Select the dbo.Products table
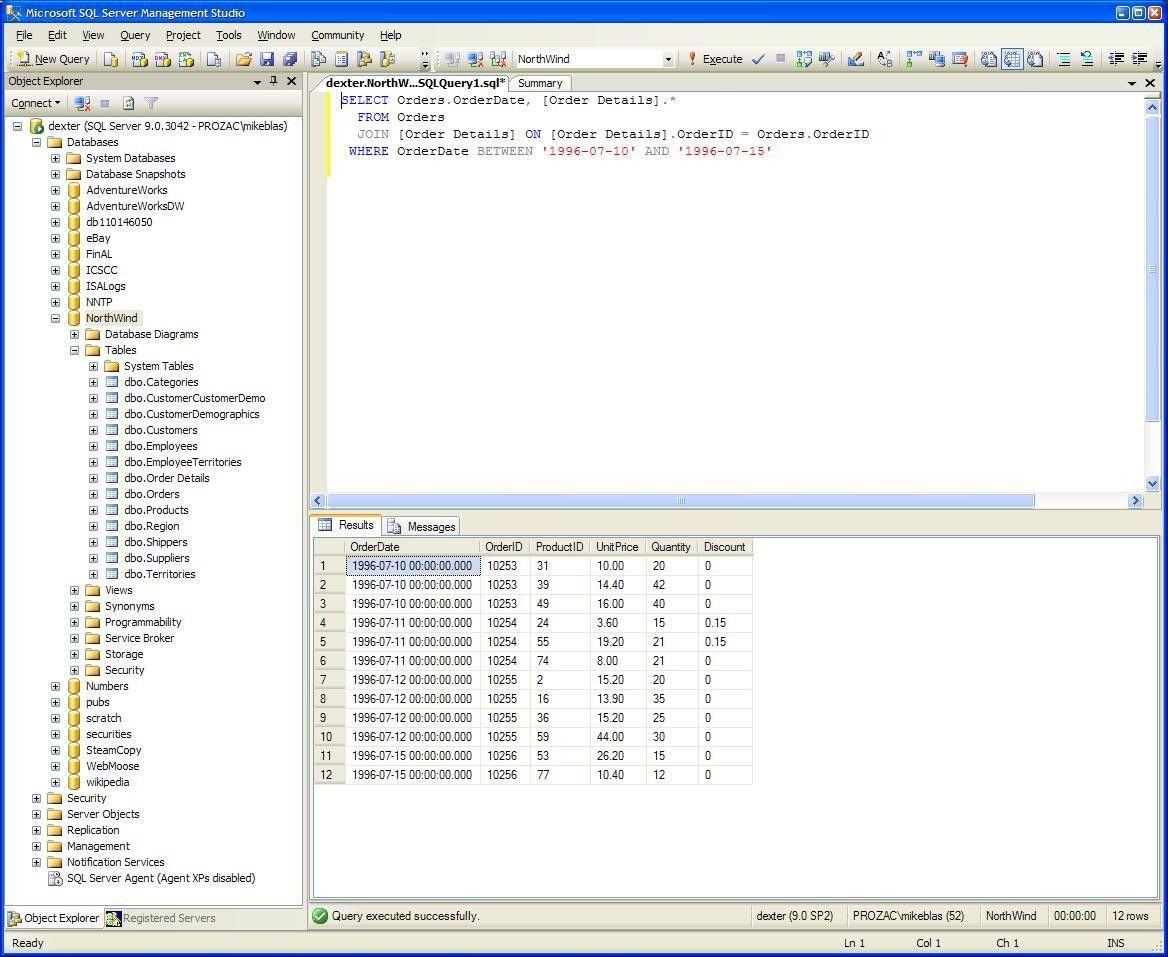 click(156, 510)
